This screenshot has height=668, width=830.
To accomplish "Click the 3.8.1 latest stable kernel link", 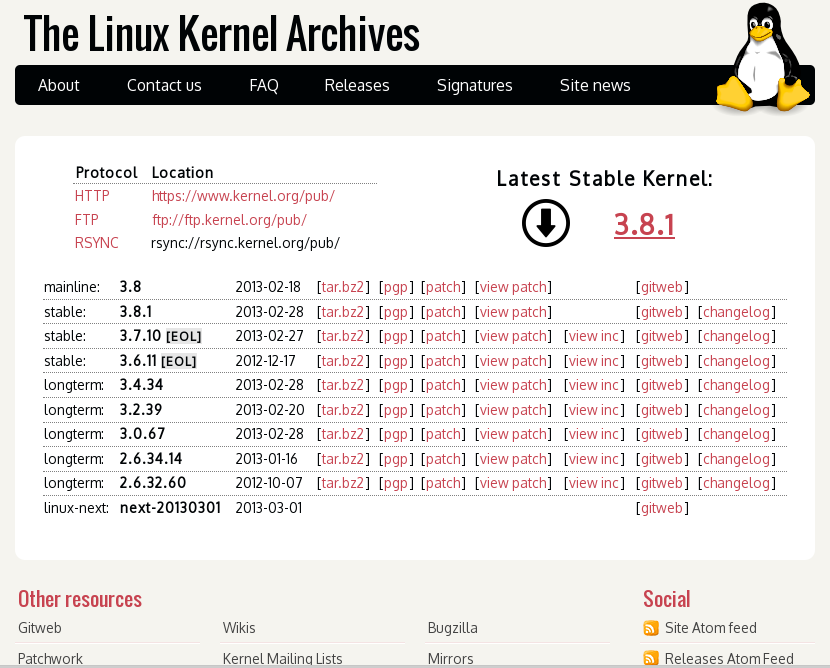I will 644,224.
